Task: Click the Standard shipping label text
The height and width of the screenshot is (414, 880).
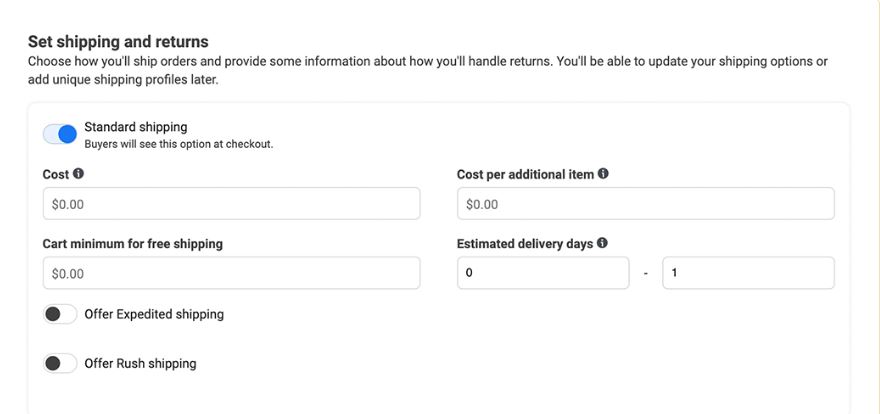Action: tap(136, 127)
